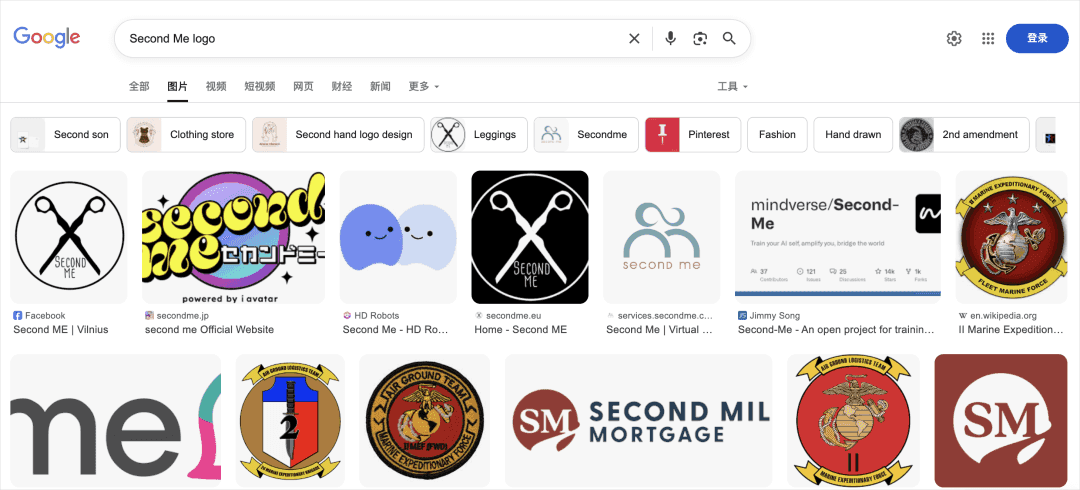Click the magnifying glass search icon
Viewport: 1080px width, 490px height.
pyautogui.click(x=730, y=39)
